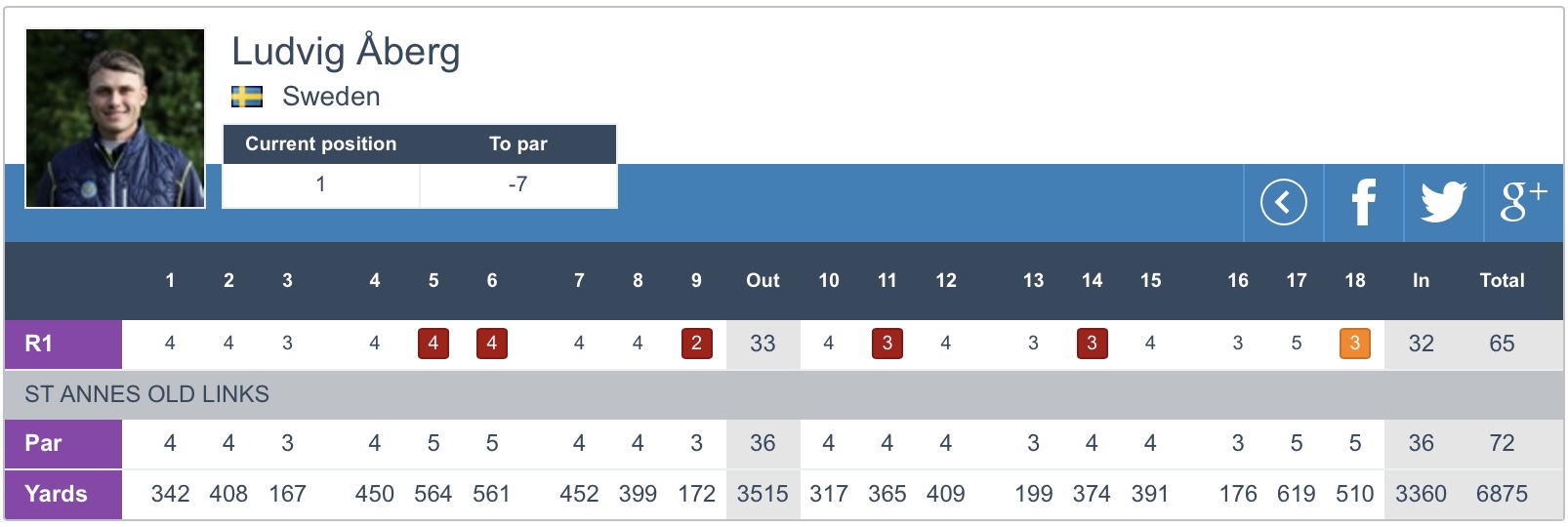Click the To par value -7

(x=517, y=184)
